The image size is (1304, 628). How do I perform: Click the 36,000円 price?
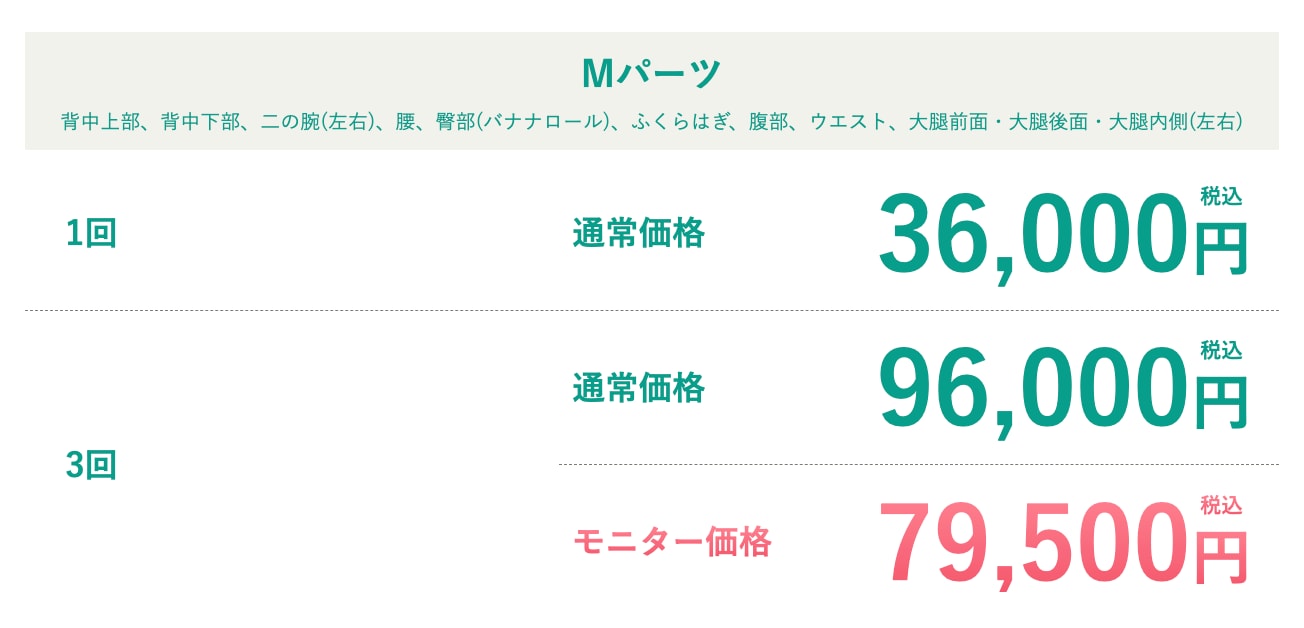[x=1060, y=236]
